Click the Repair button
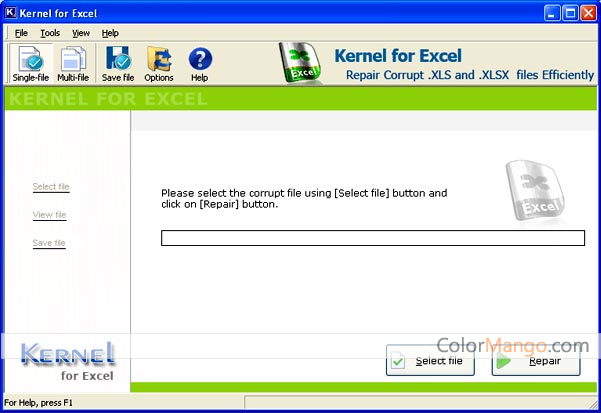This screenshot has width=601, height=413. 536,360
